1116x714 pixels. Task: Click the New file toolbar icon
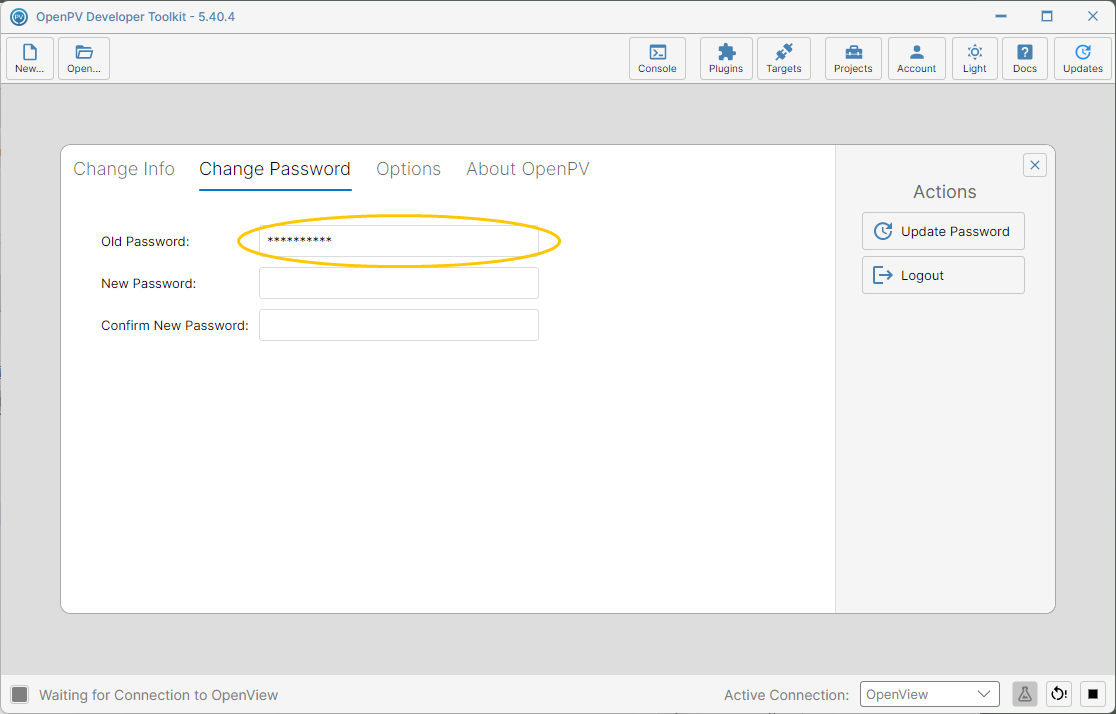[30, 58]
